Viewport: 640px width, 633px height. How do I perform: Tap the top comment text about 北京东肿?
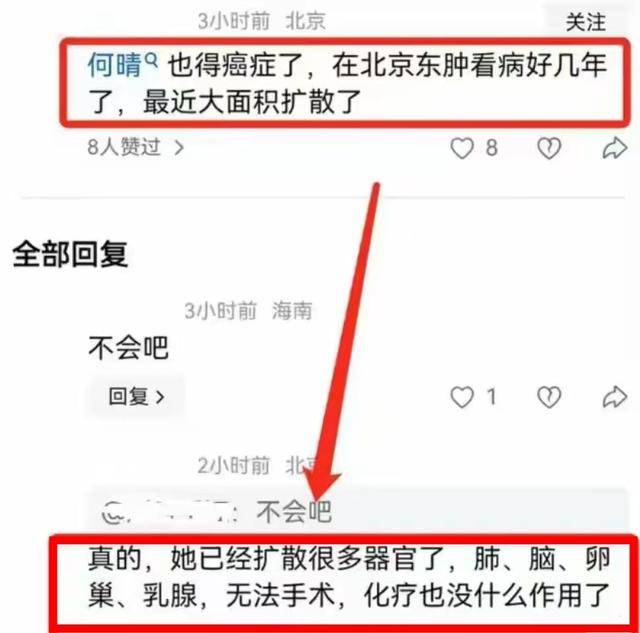(347, 83)
